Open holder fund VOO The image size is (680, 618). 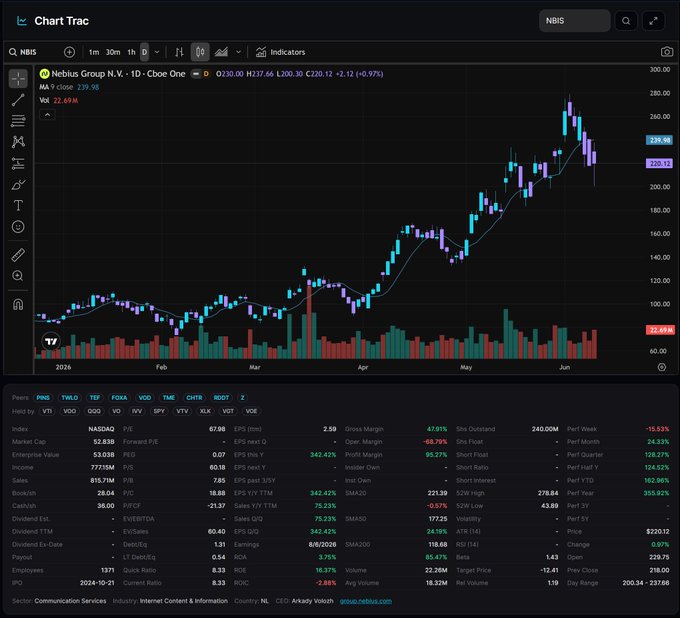pyautogui.click(x=69, y=411)
